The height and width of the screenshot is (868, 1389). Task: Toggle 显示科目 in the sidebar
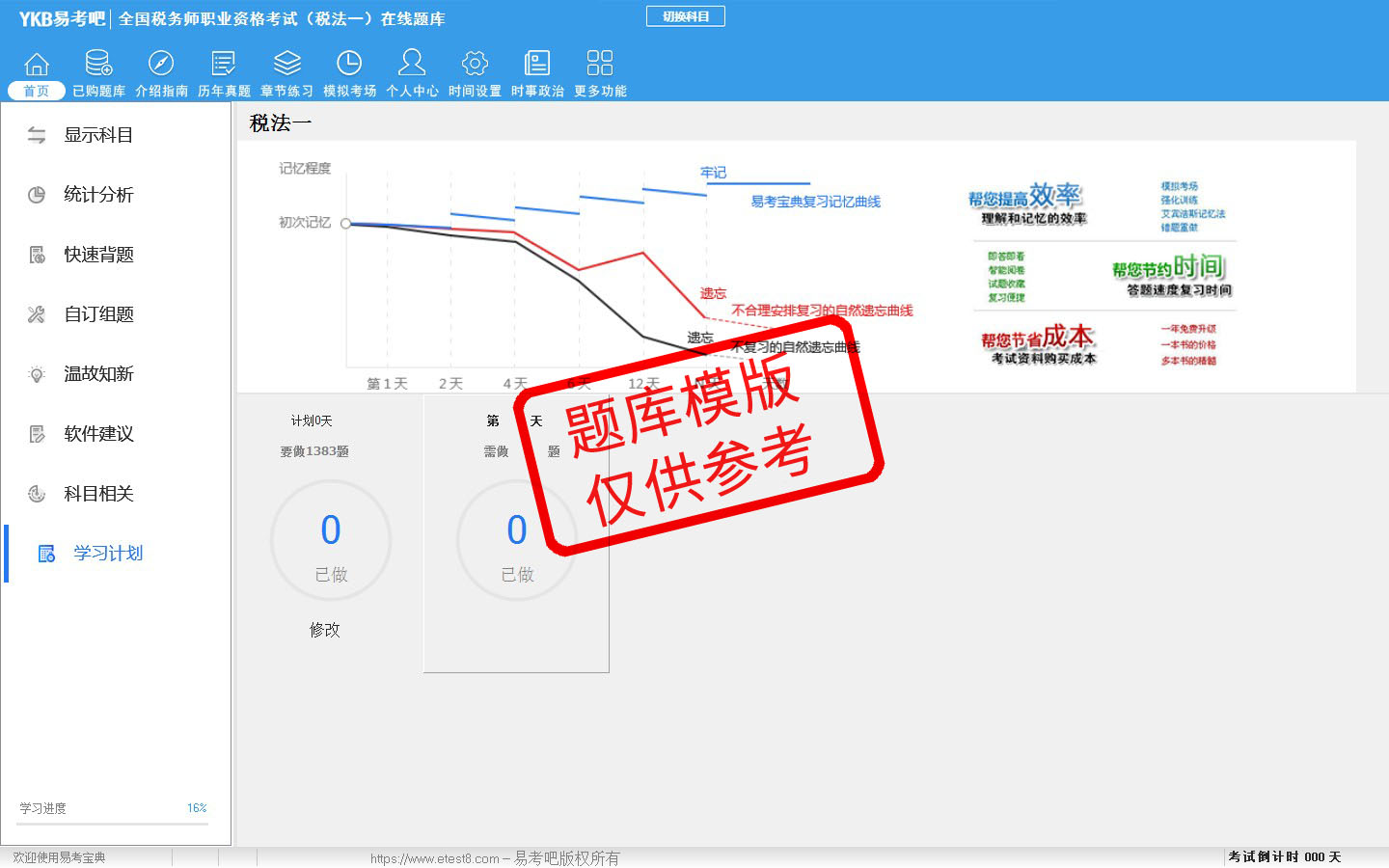click(x=97, y=136)
